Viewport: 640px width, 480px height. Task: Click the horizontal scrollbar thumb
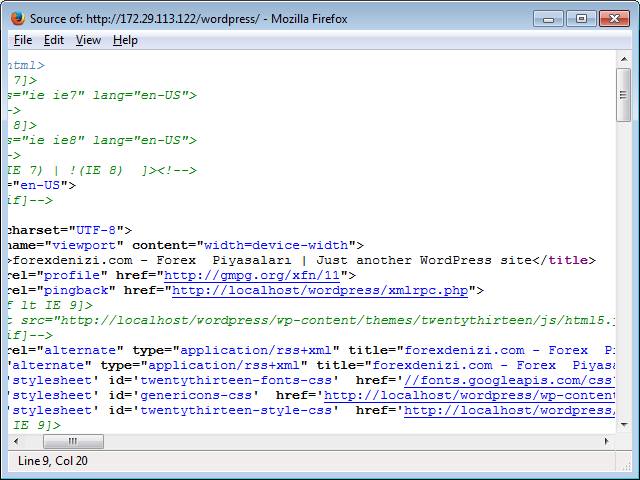coord(73,441)
